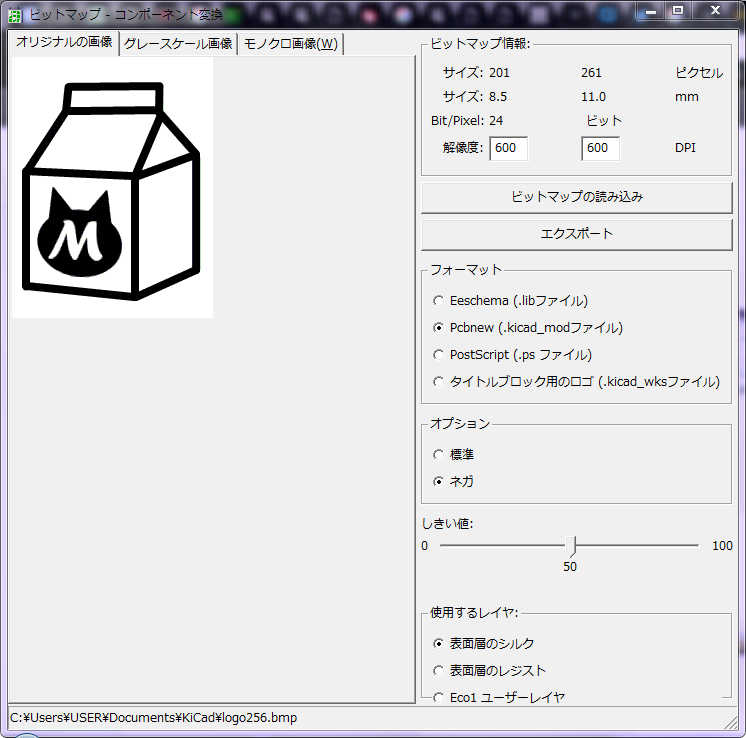Viewport: 746px width, 738px height.
Task: Select 表面層のレジスト layer
Action: (x=489, y=671)
